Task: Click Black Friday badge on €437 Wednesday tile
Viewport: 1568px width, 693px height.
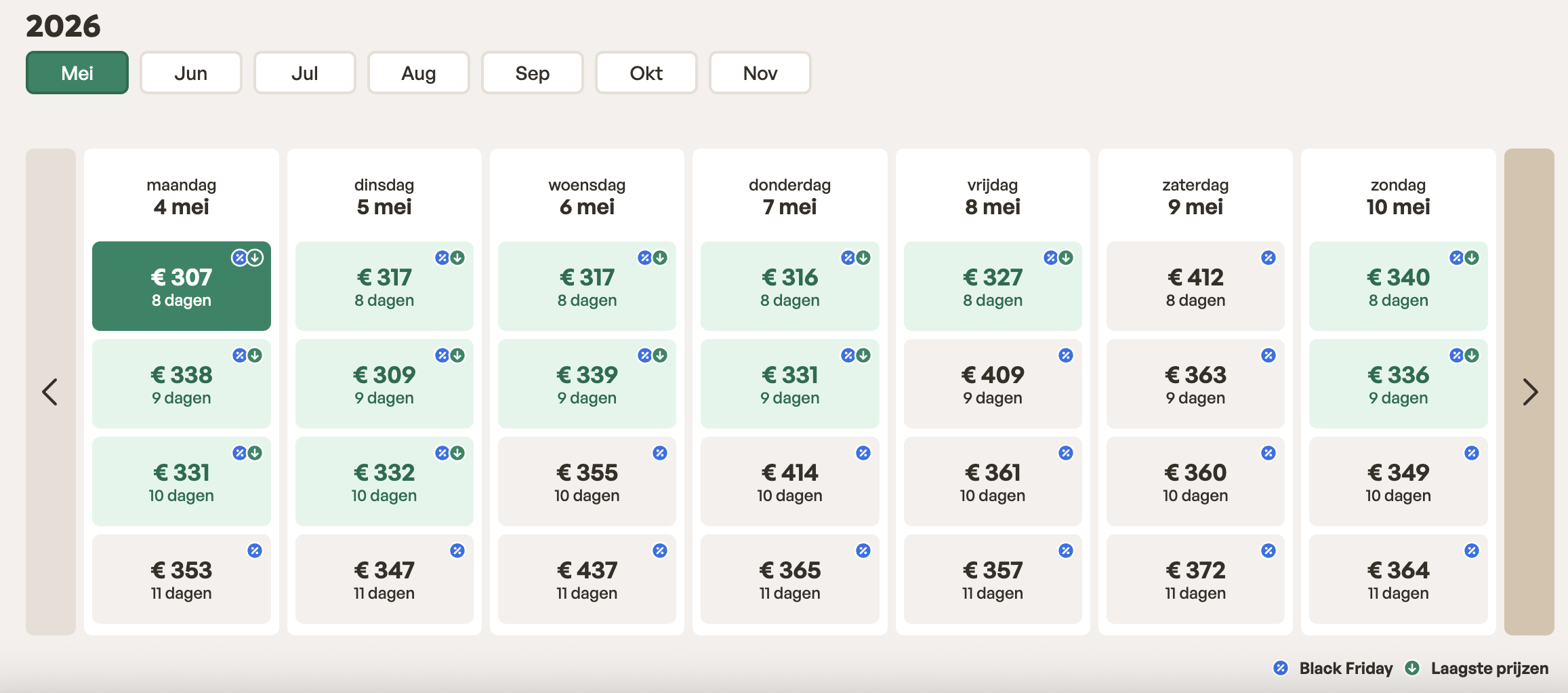Action: pos(660,551)
